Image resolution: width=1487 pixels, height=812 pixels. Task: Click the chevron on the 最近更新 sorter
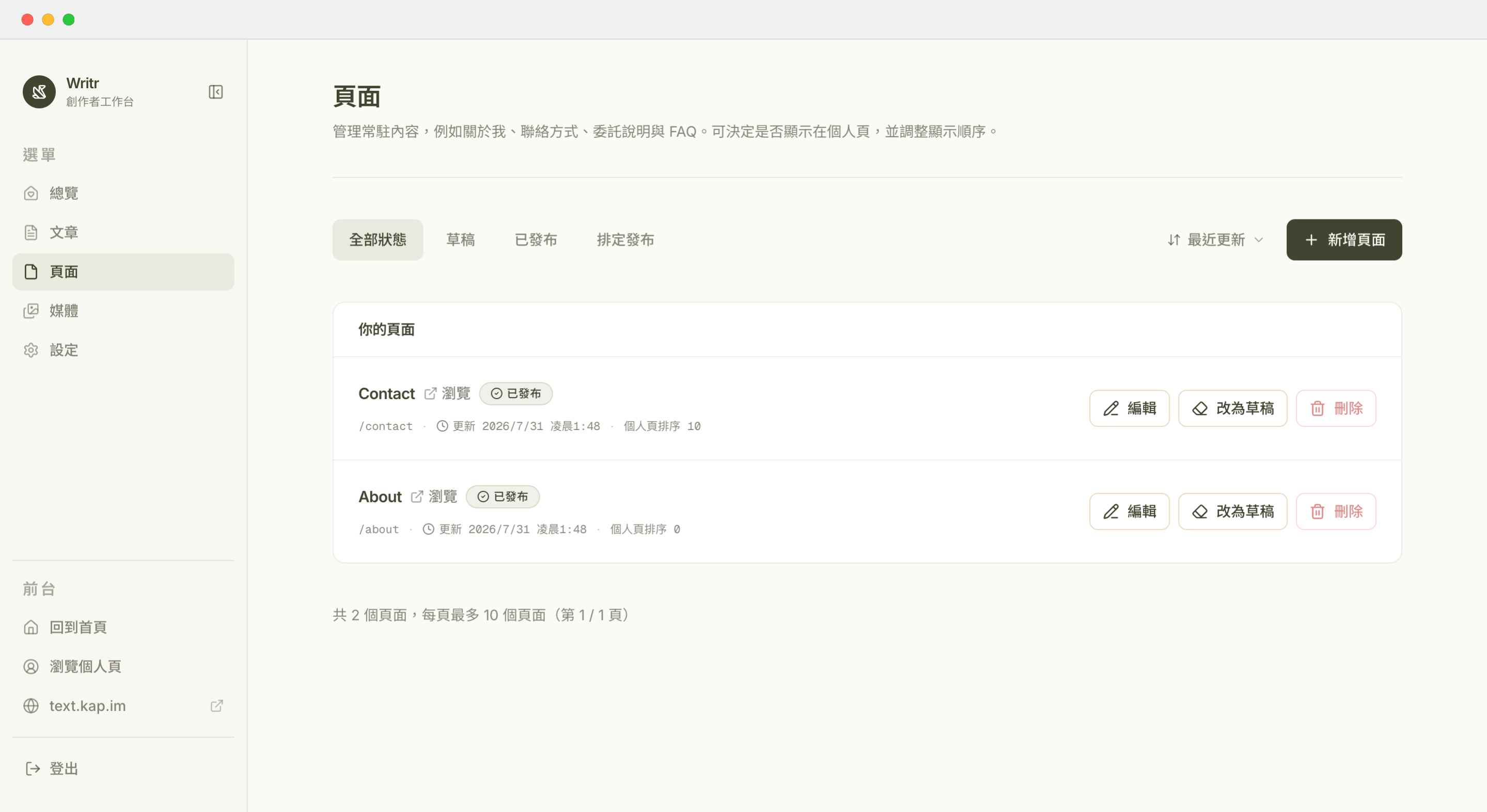pos(1258,240)
